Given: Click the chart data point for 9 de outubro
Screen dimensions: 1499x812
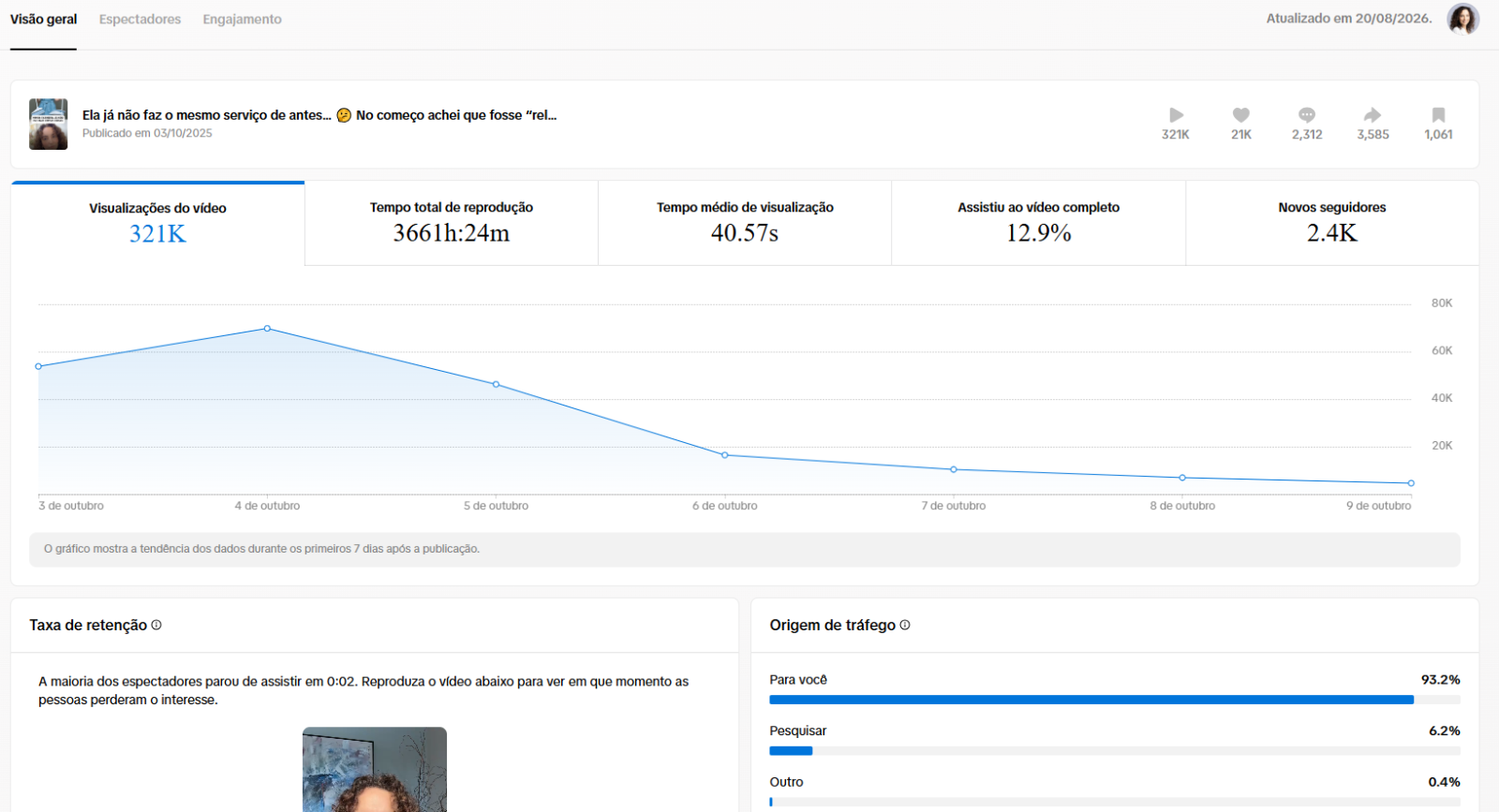Looking at the screenshot, I should pyautogui.click(x=1411, y=483).
